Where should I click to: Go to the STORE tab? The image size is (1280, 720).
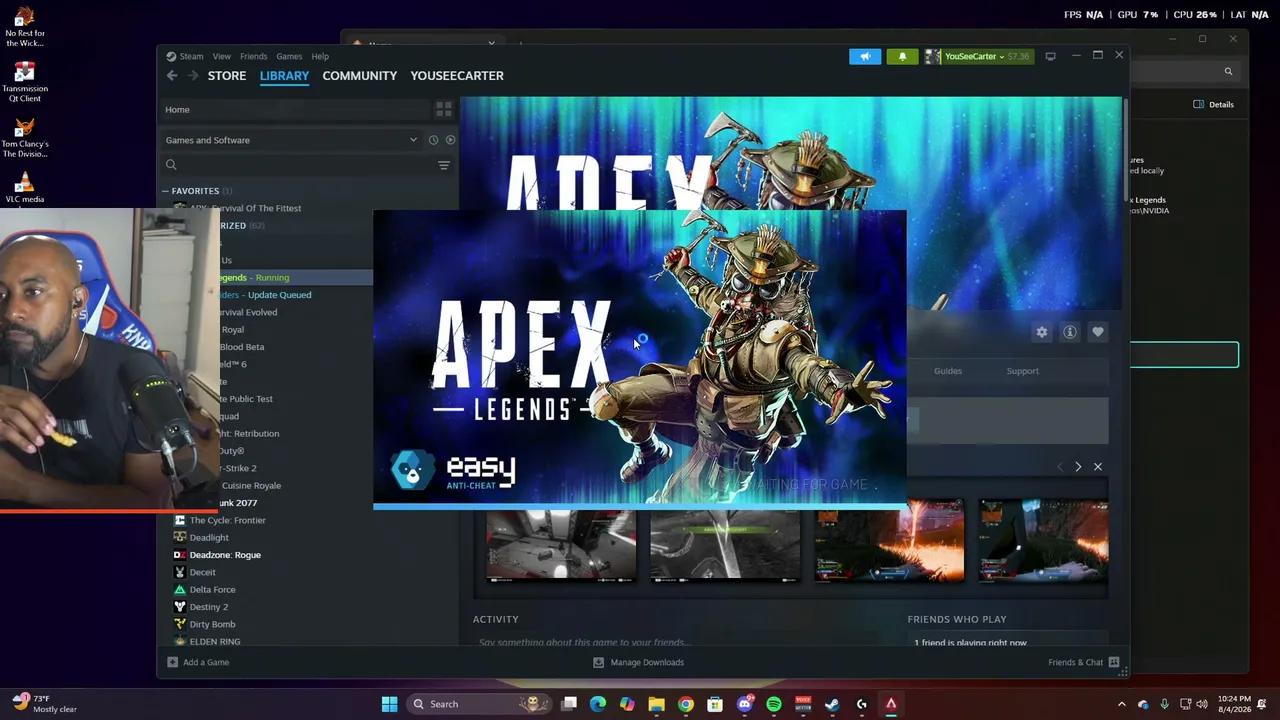[x=227, y=76]
